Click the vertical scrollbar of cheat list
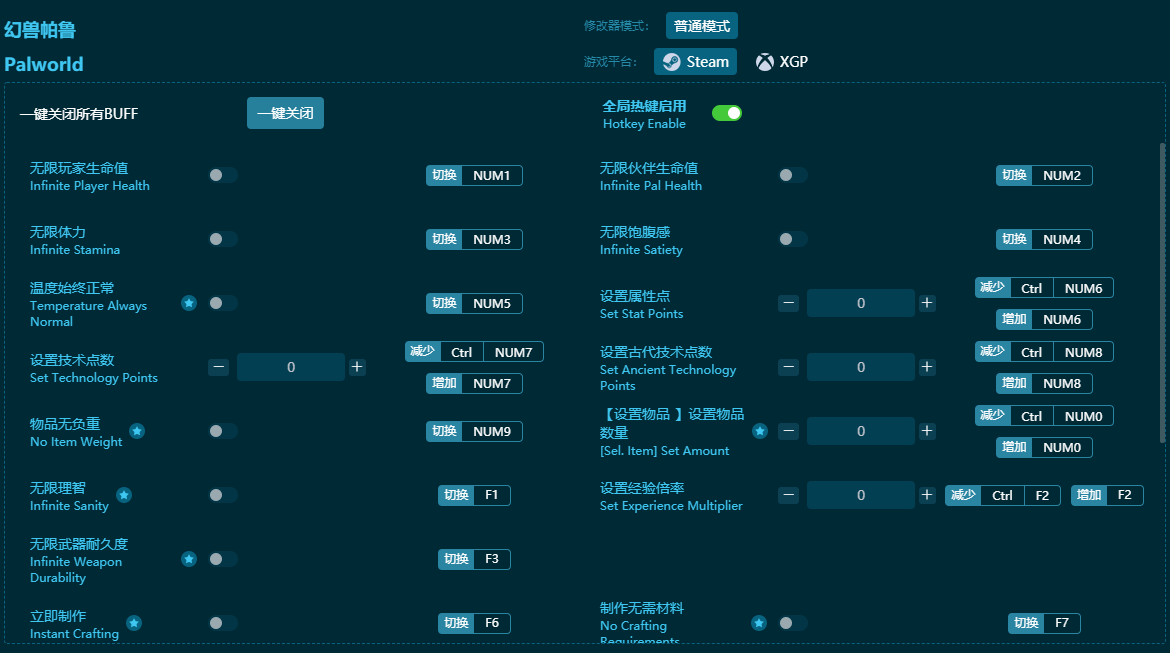Screen dimensions: 1170x653 click(1162, 293)
